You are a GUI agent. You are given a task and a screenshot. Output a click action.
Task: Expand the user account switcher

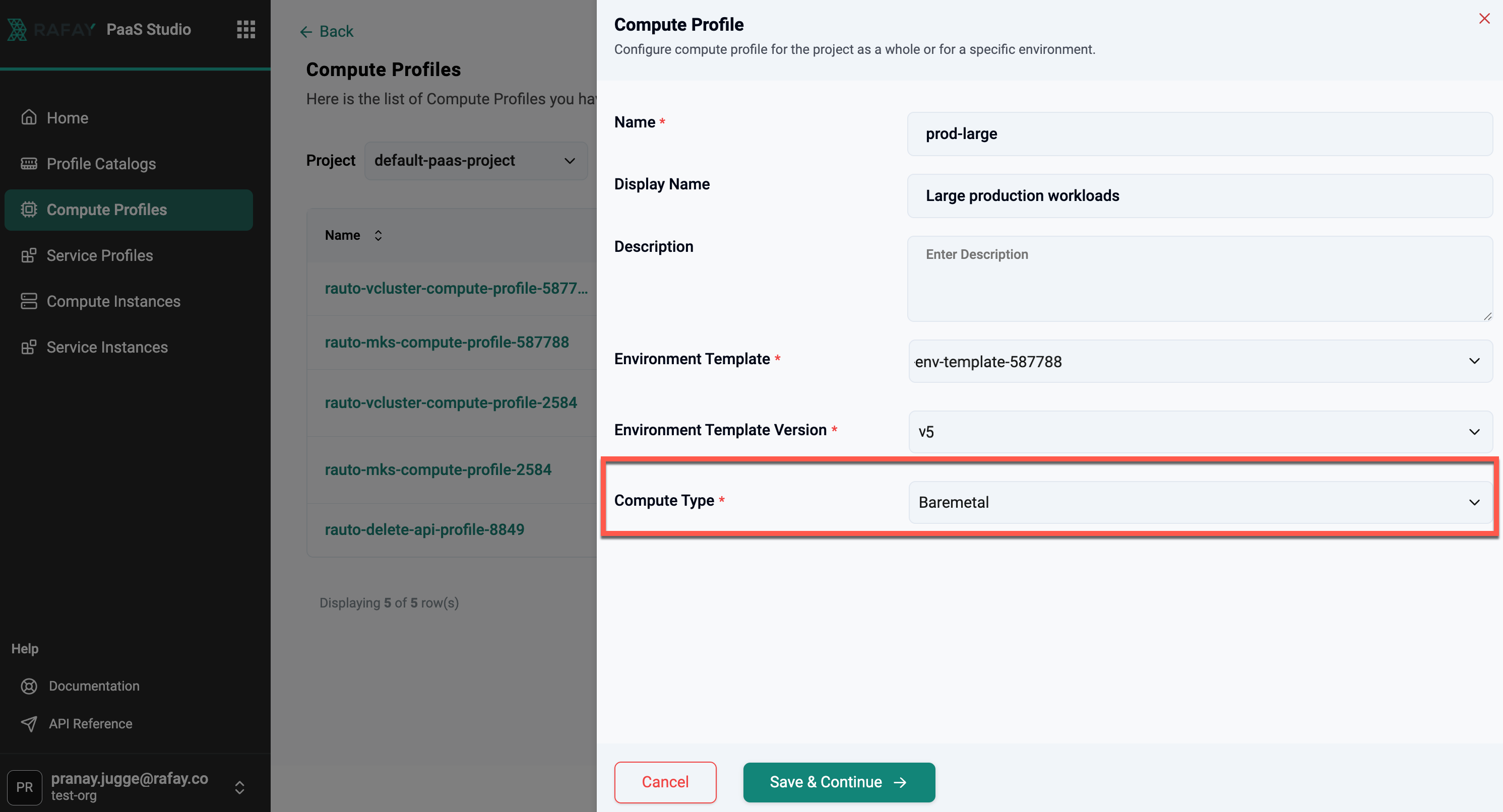[239, 787]
